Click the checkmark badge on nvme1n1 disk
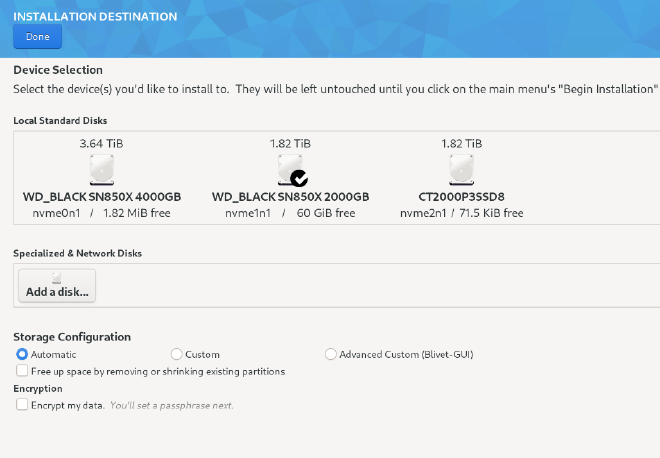660x458 pixels. pos(299,178)
